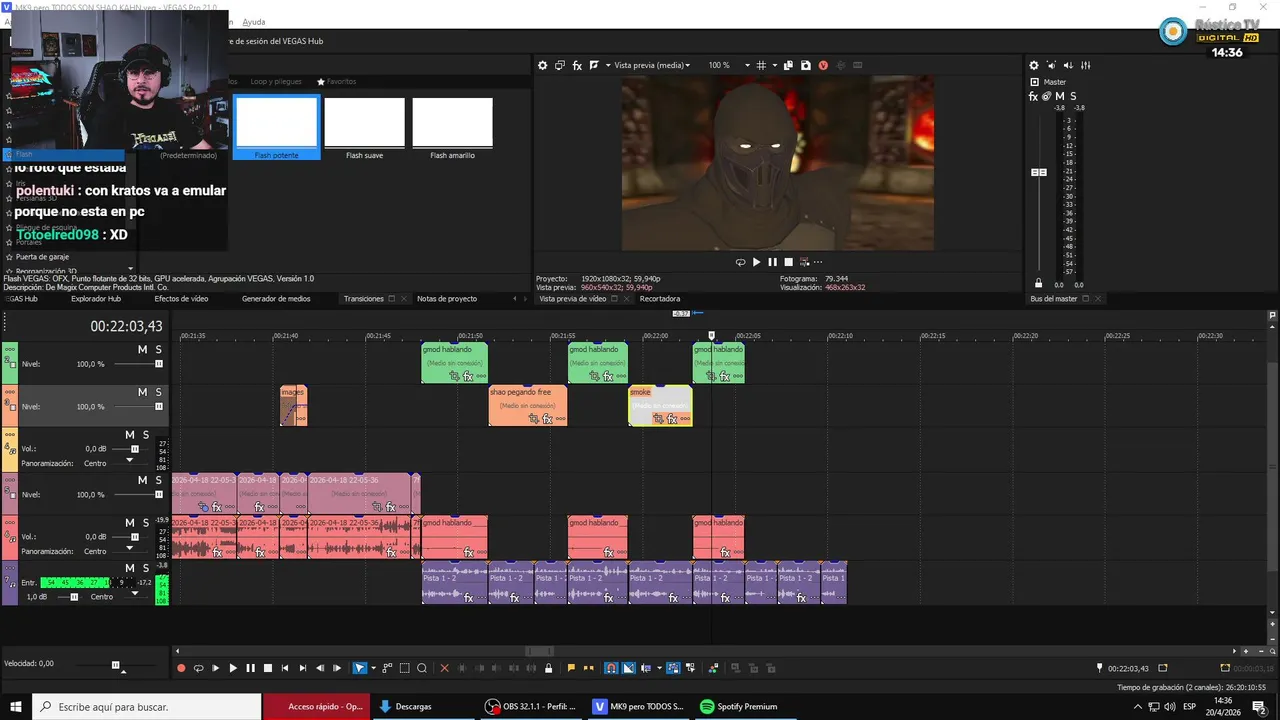Switch to Generador de medios tab
This screenshot has width=1280, height=720.
click(x=276, y=299)
